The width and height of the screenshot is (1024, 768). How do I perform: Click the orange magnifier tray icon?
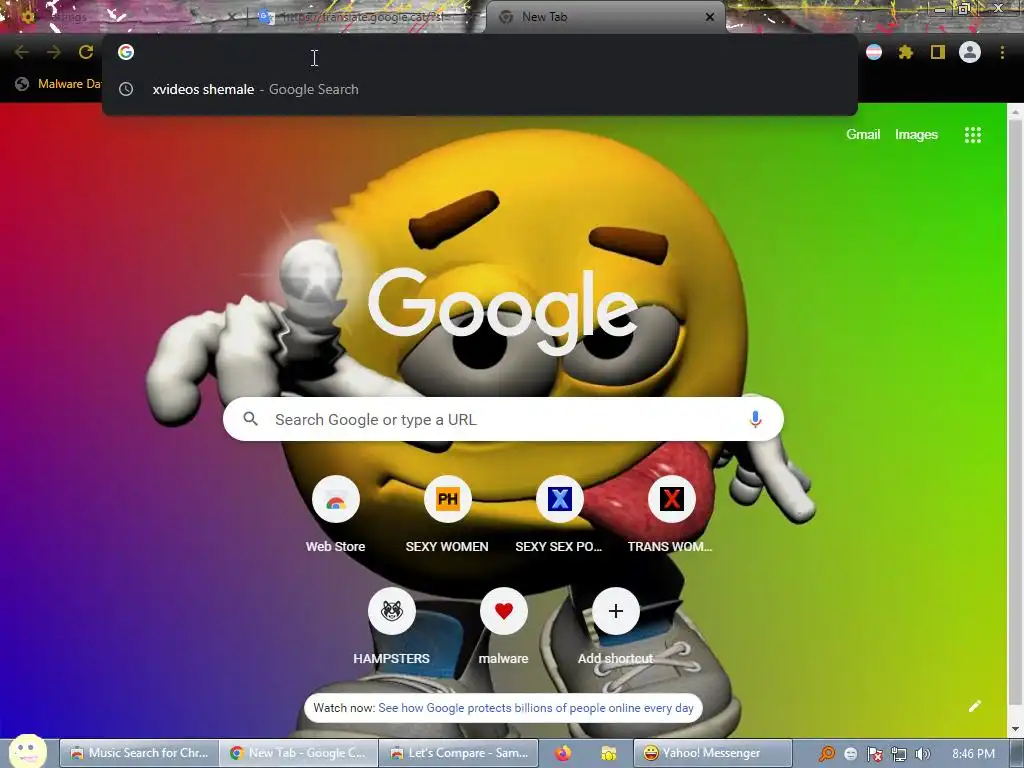(826, 754)
